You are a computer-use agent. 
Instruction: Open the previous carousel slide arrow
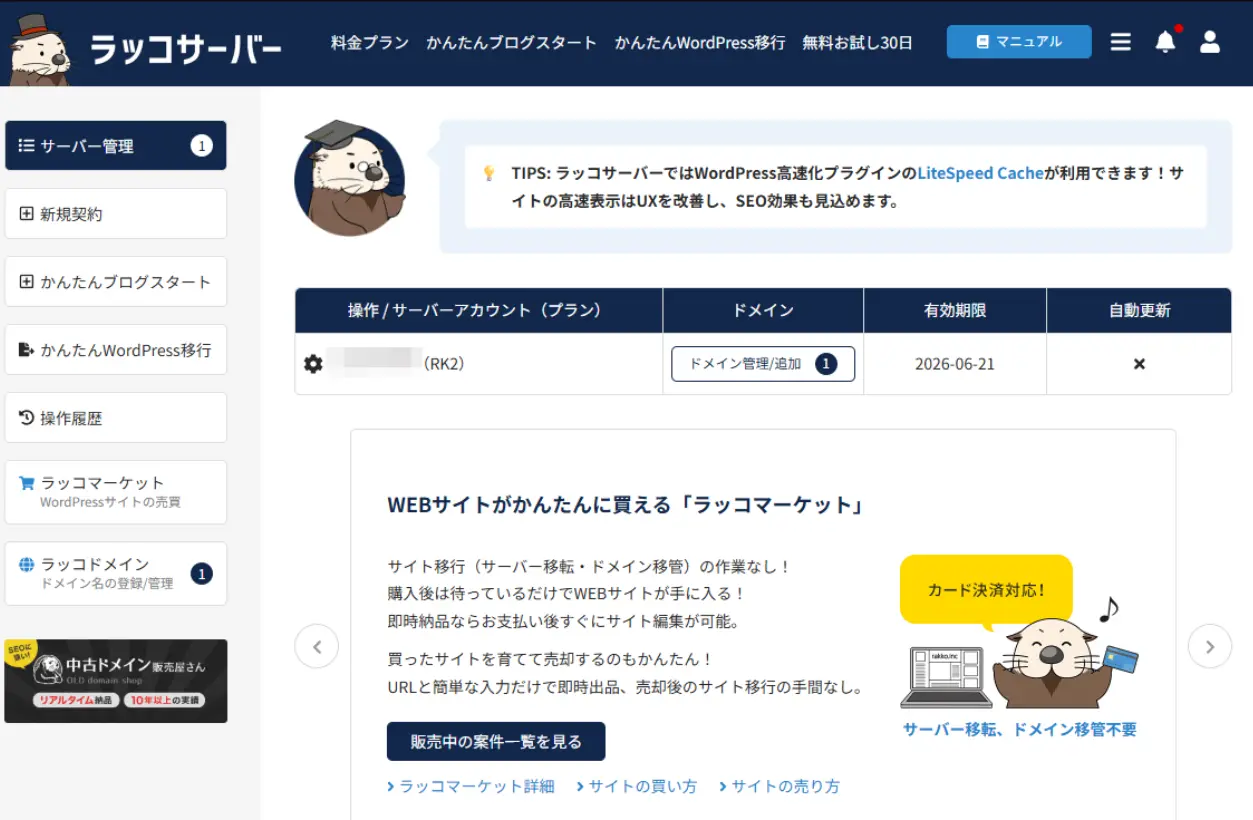tap(317, 647)
